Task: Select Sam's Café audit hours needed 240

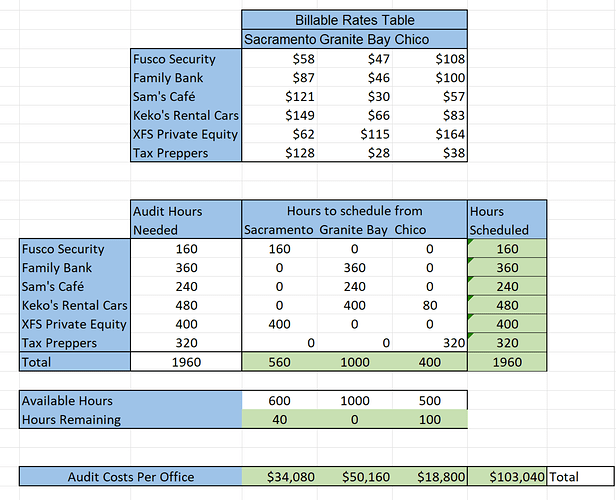Action: point(186,286)
